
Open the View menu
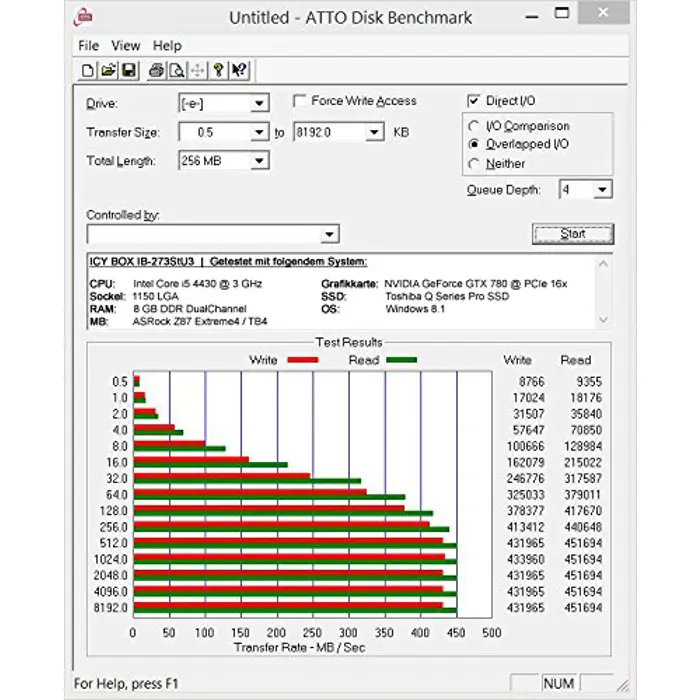126,45
